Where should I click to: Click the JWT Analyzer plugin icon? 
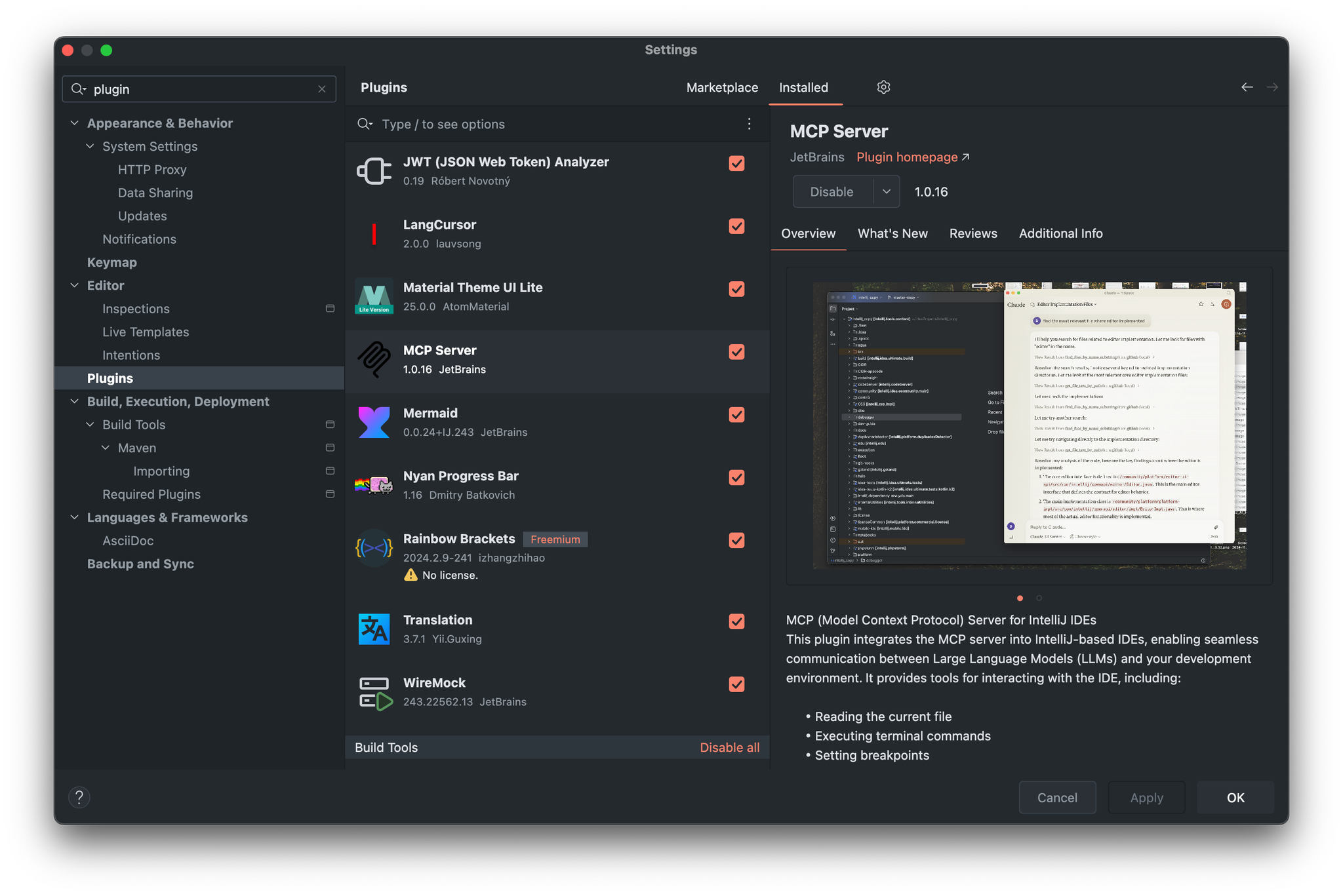pyautogui.click(x=374, y=171)
